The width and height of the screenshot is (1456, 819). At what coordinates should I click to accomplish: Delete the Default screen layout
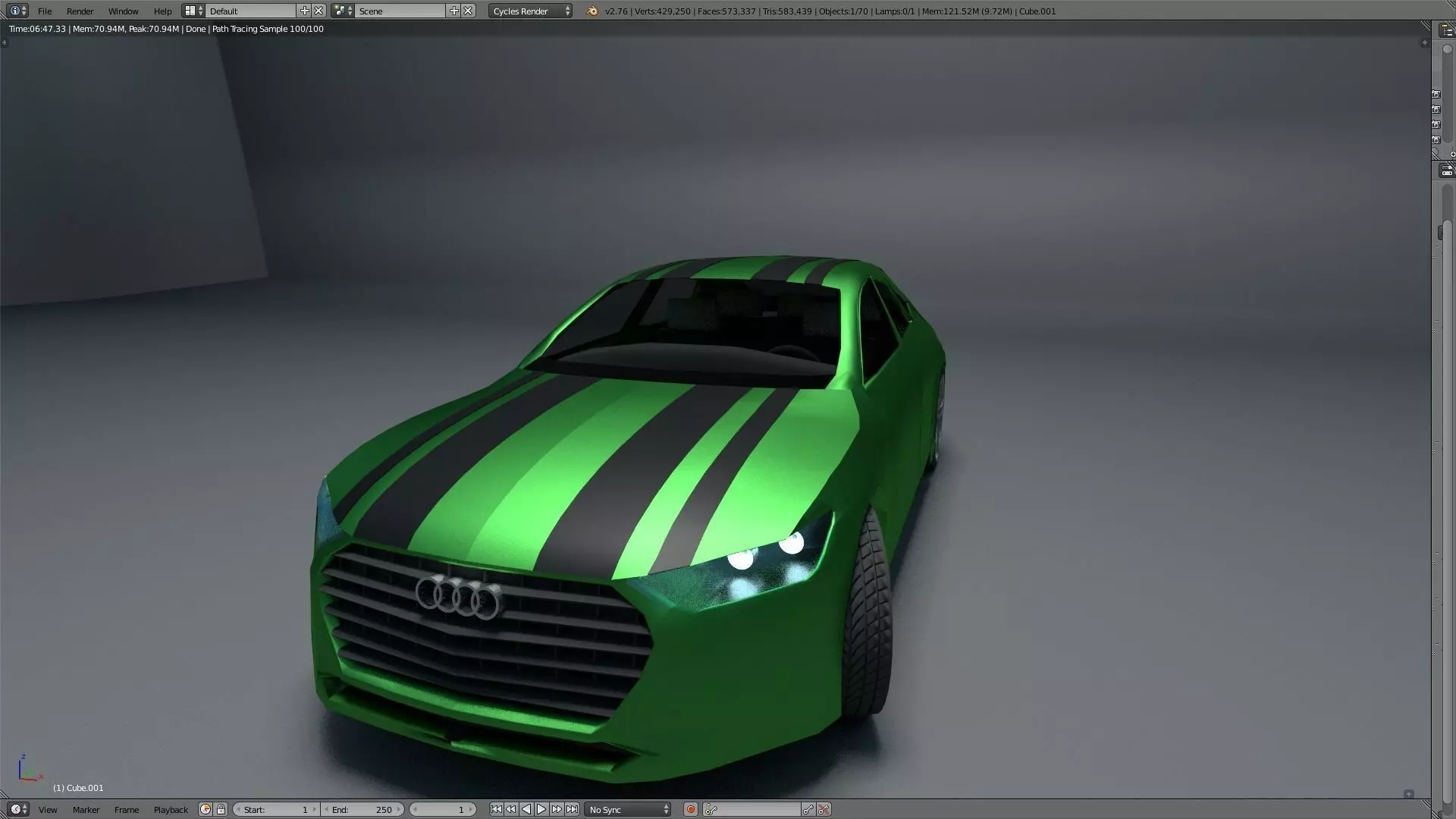(x=319, y=11)
